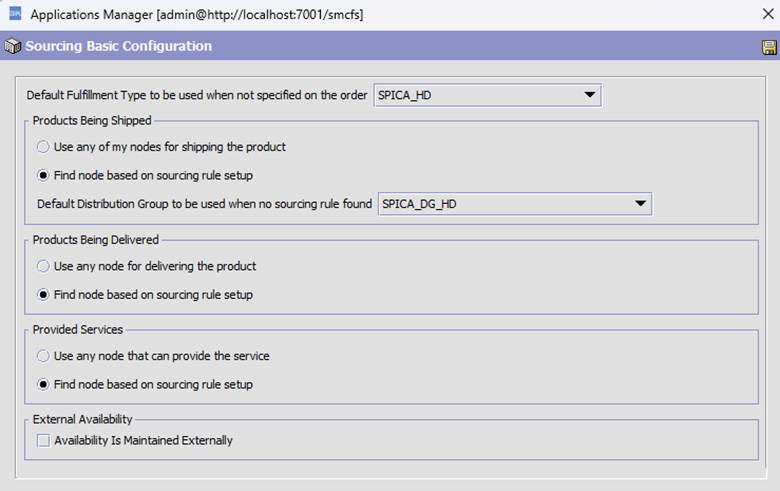Click the save icon in the header bar
The image size is (780, 491).
(x=769, y=47)
